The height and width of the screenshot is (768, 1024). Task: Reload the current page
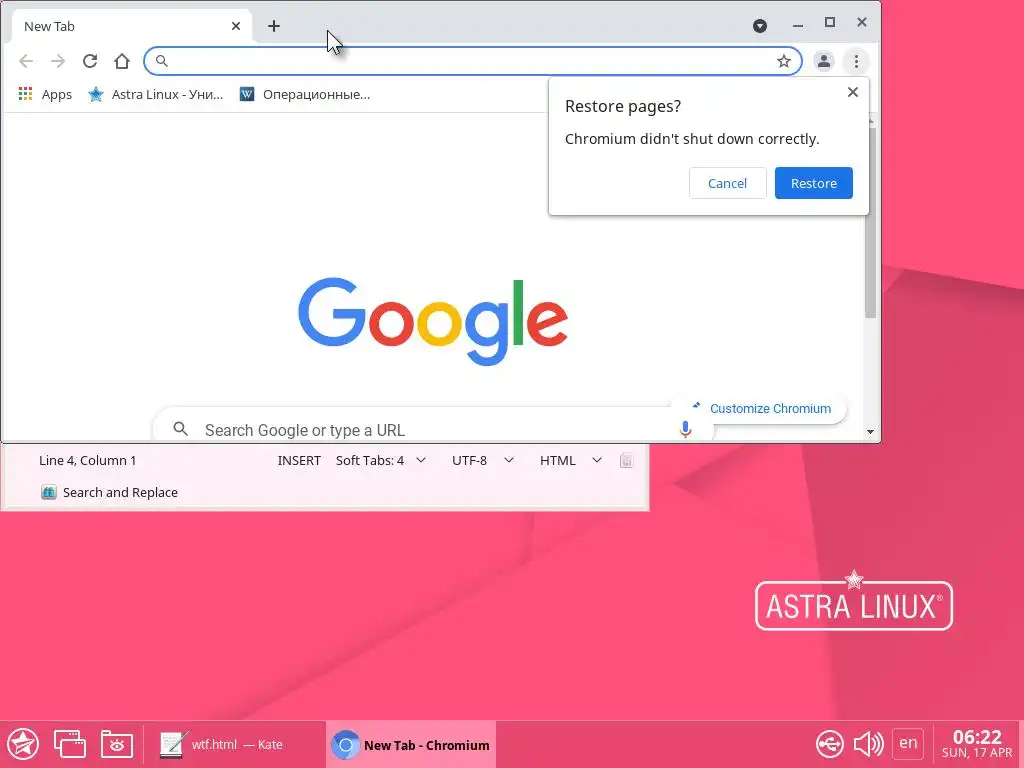click(90, 61)
